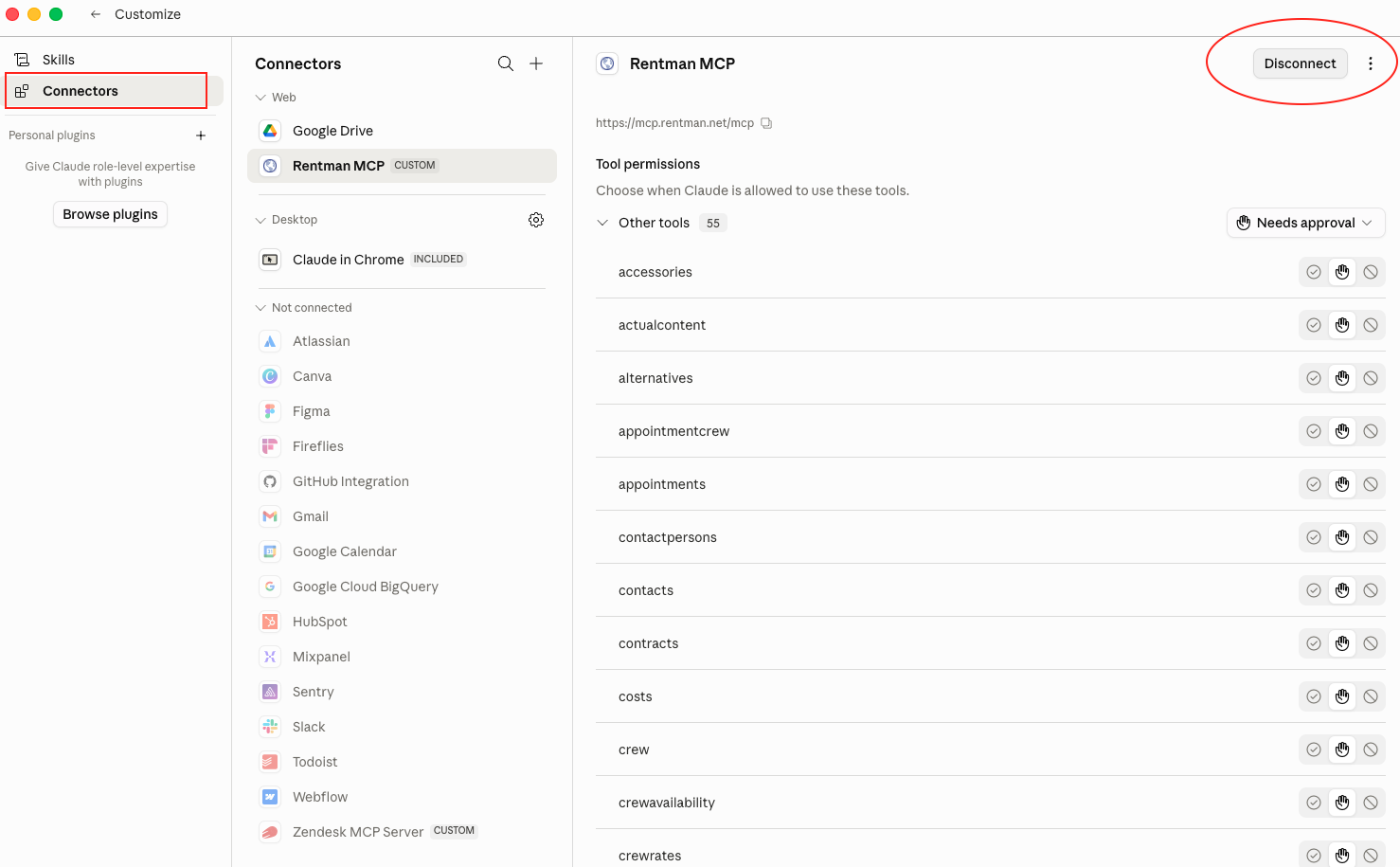Open Desktop connectors settings gear

536,220
